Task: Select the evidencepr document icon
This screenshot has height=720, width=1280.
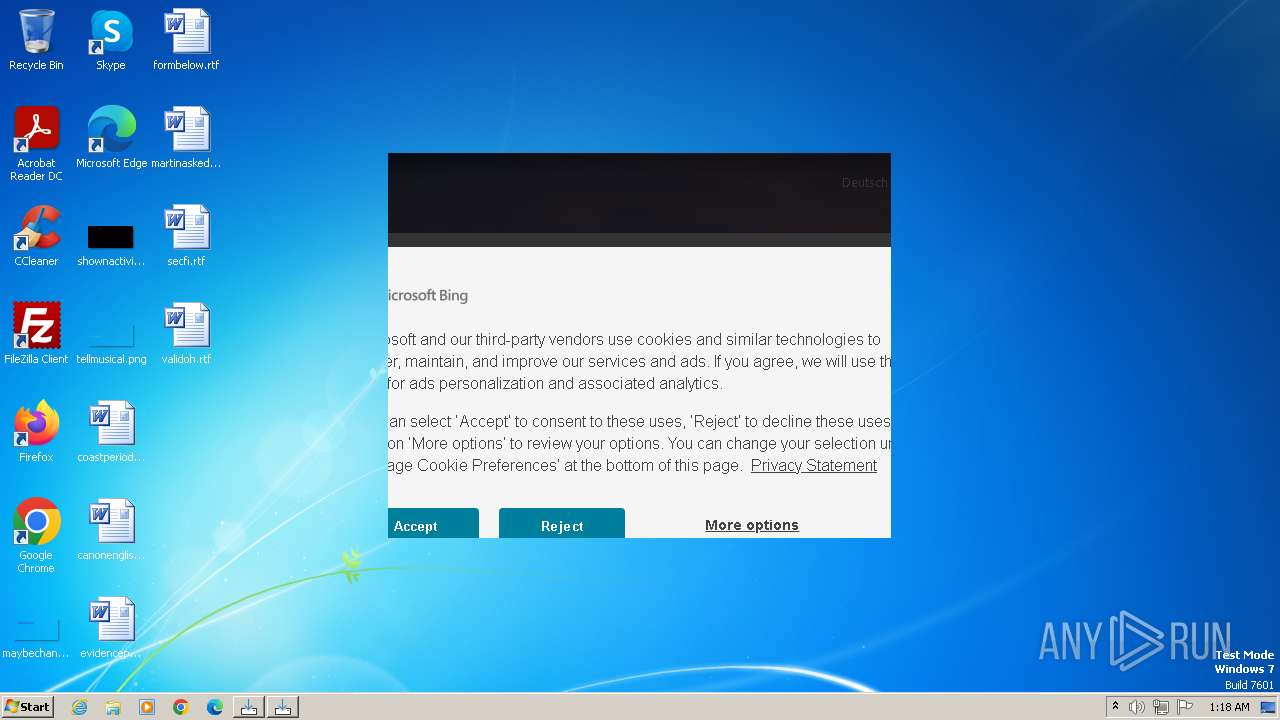Action: [x=111, y=628]
